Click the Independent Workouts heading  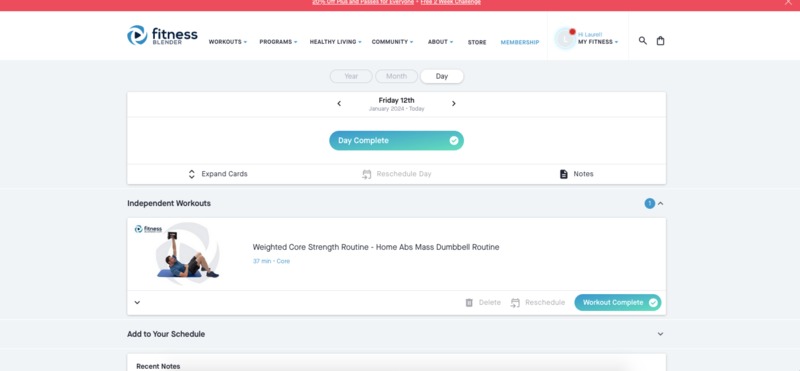[x=169, y=203]
